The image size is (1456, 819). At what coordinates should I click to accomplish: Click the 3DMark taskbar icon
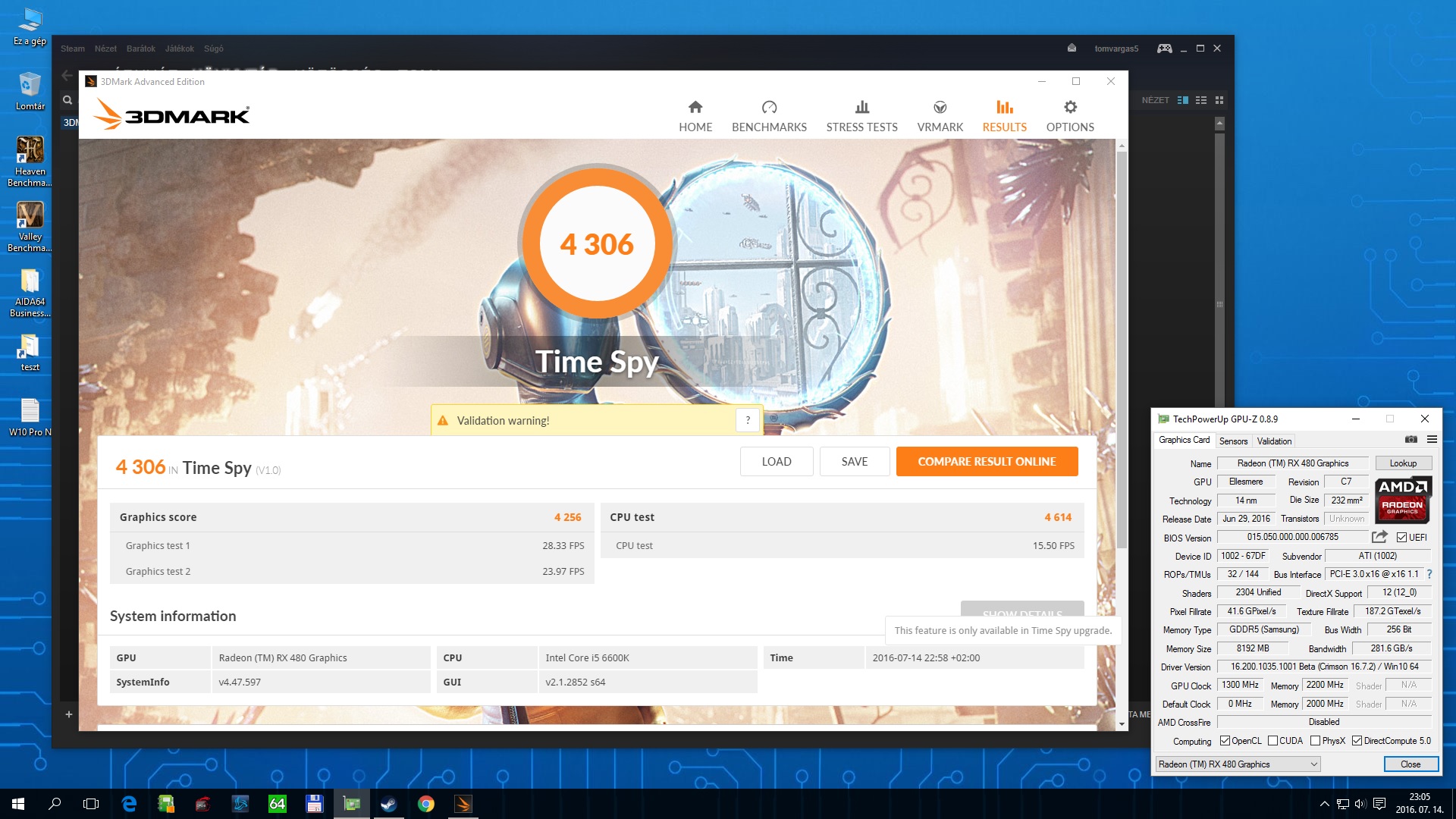[x=463, y=804]
